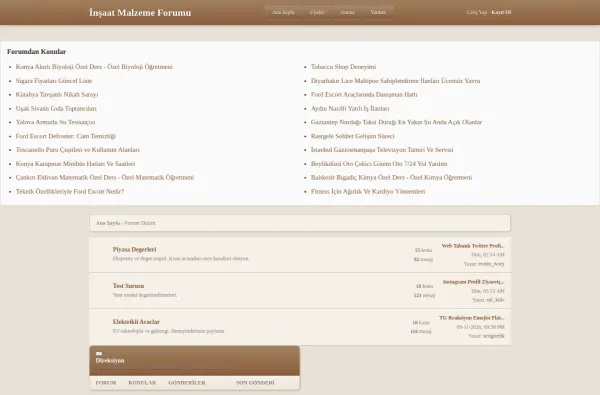600x395 pixels.
Task: Open Aydın Nazilli Yatılı İş İlanları topic
Action: click(x=350, y=108)
